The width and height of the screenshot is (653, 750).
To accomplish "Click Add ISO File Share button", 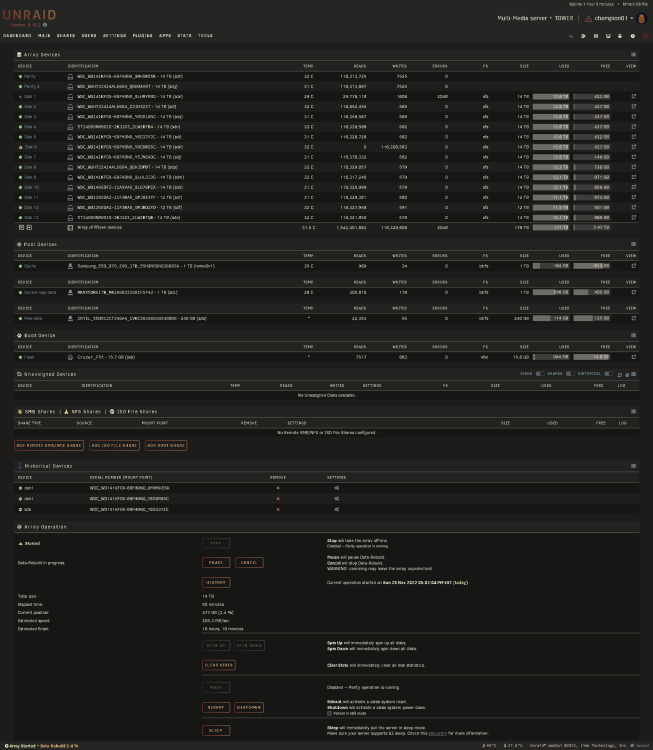I will coord(114,445).
